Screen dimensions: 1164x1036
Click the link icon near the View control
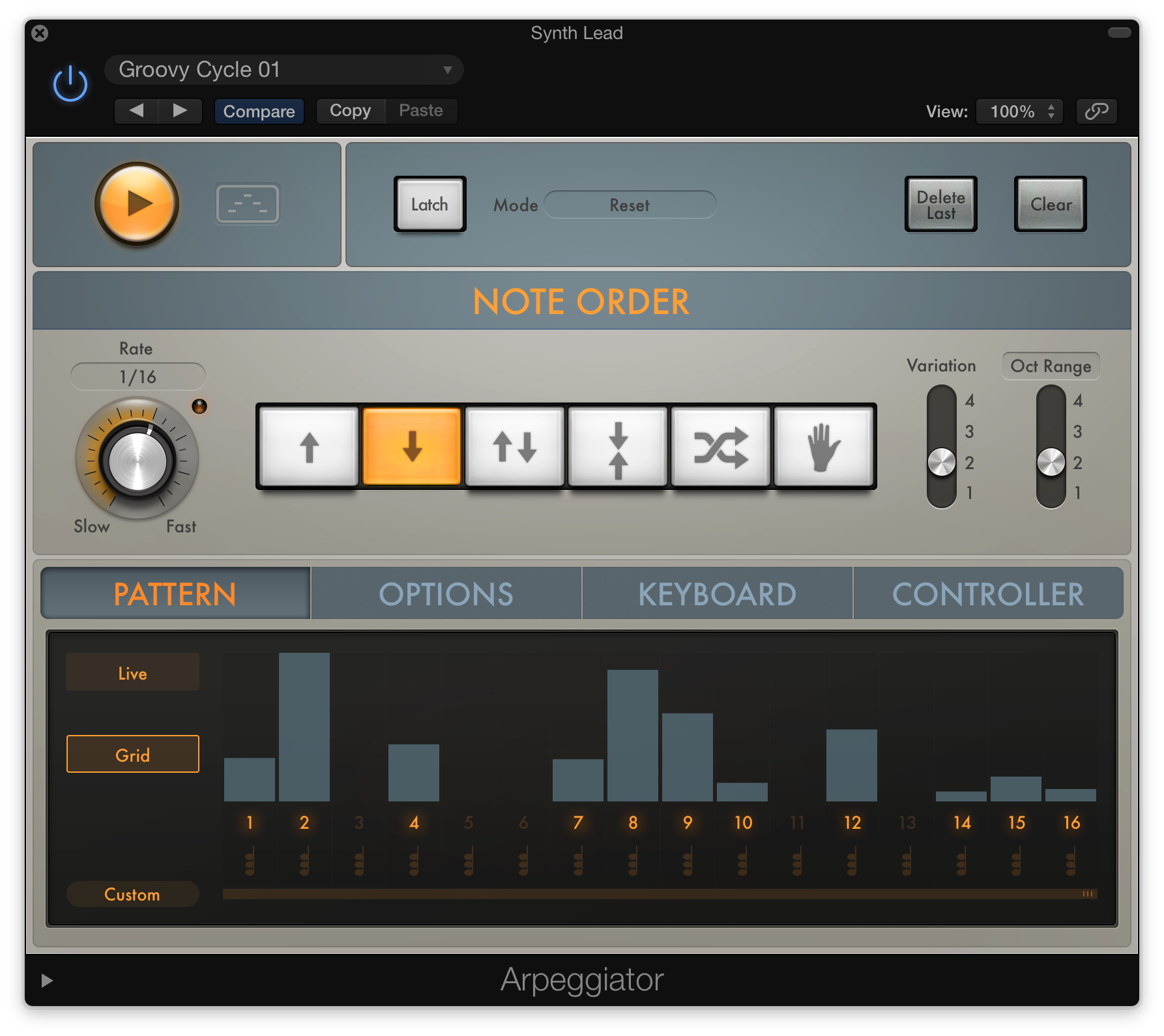[1096, 111]
